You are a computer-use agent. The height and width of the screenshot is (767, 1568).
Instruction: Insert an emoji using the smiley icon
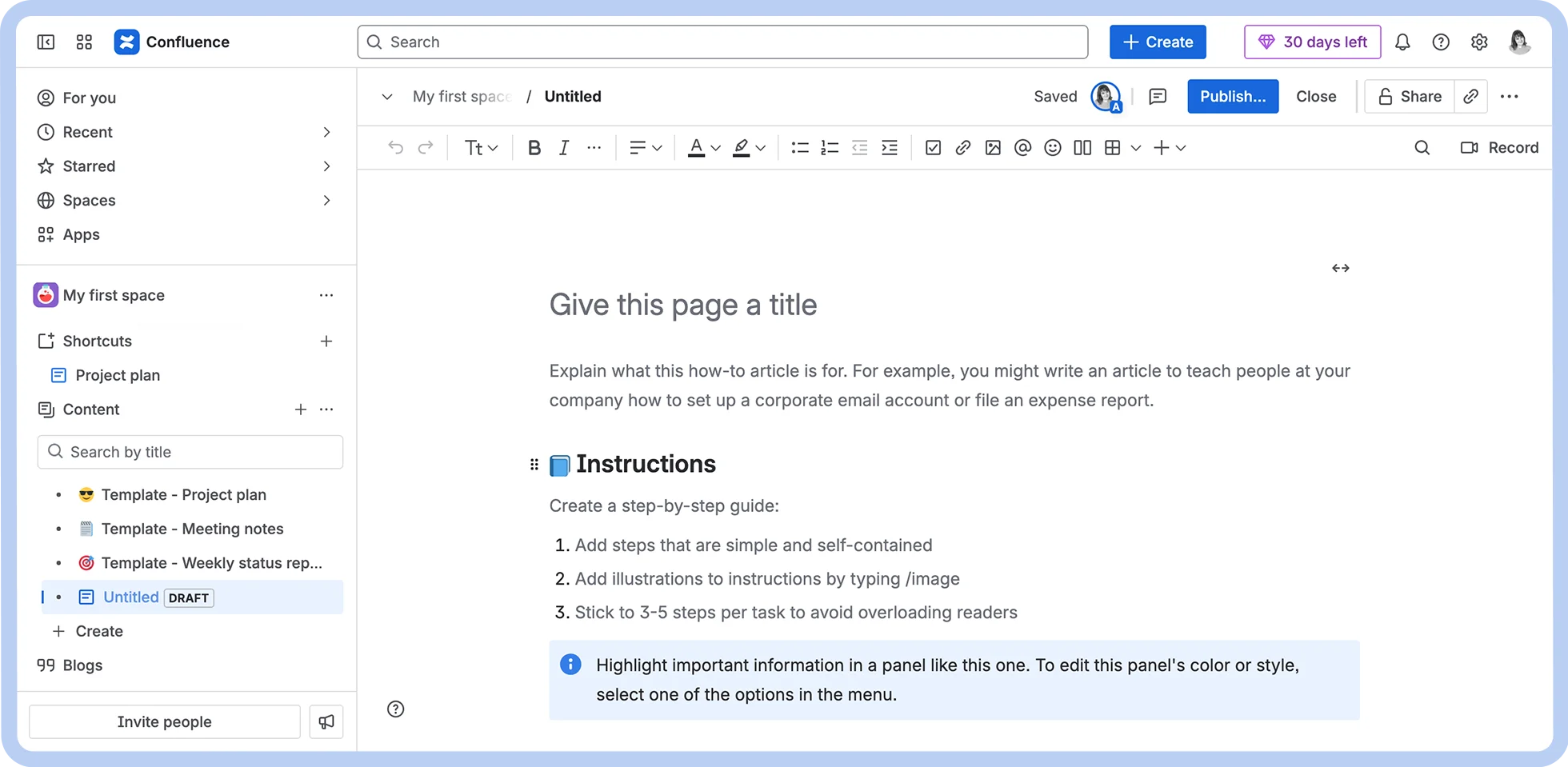(1052, 147)
